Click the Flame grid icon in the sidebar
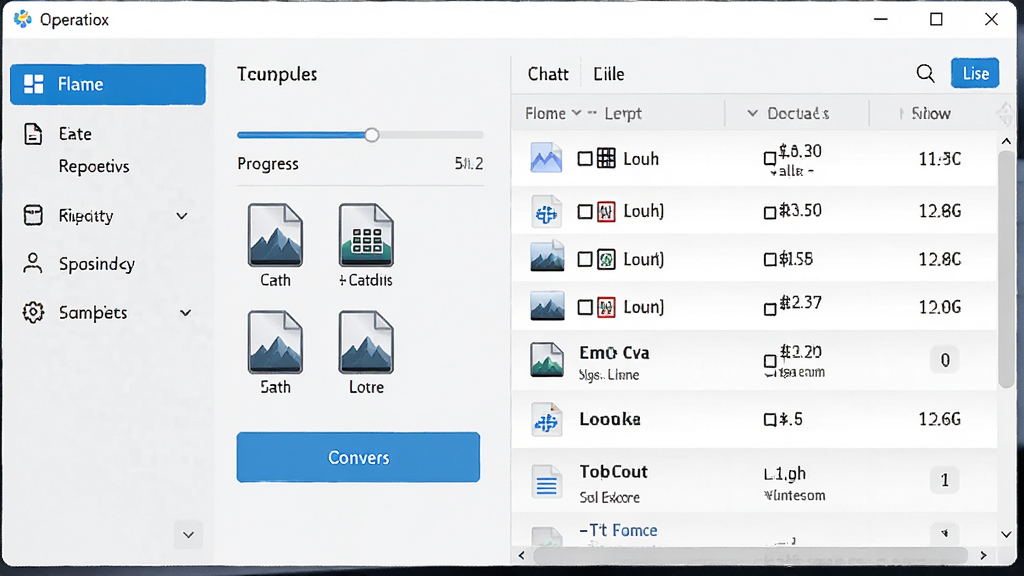Screen dimensions: 1024x576 coord(33,84)
